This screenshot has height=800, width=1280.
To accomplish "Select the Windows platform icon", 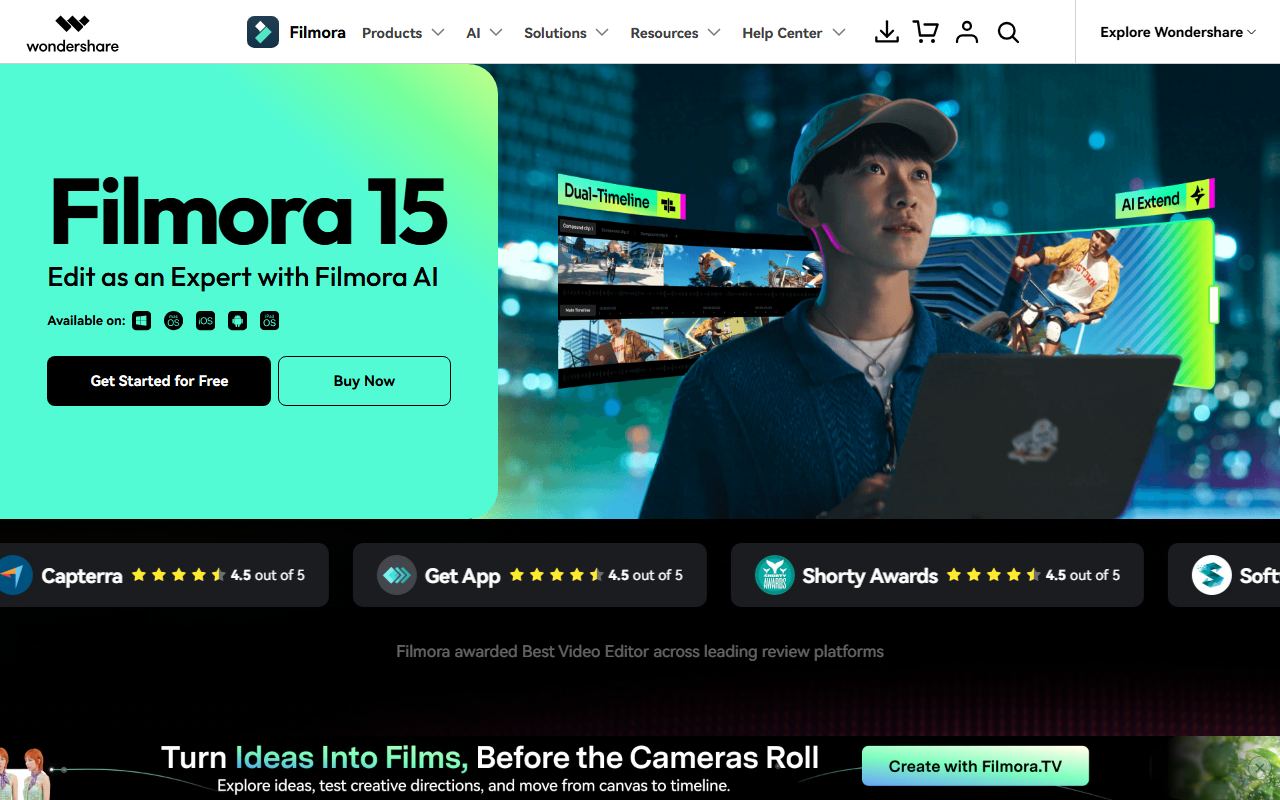I will (x=141, y=321).
